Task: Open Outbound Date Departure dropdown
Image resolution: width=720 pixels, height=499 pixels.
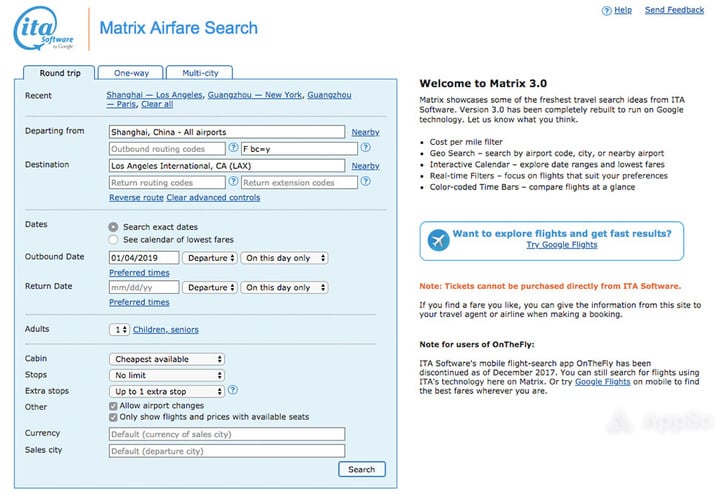Action: click(x=210, y=258)
